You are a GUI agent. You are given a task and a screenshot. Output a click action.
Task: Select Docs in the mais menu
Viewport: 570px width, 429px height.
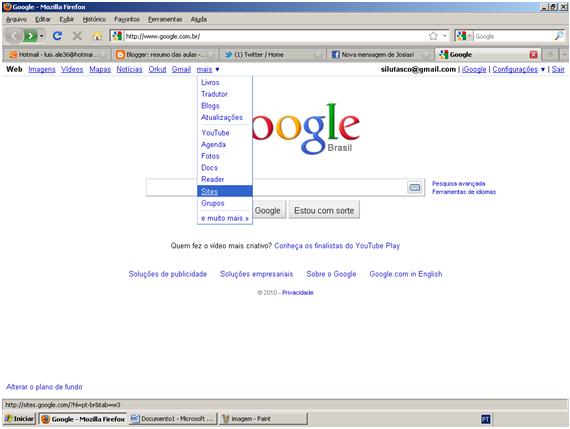point(209,168)
